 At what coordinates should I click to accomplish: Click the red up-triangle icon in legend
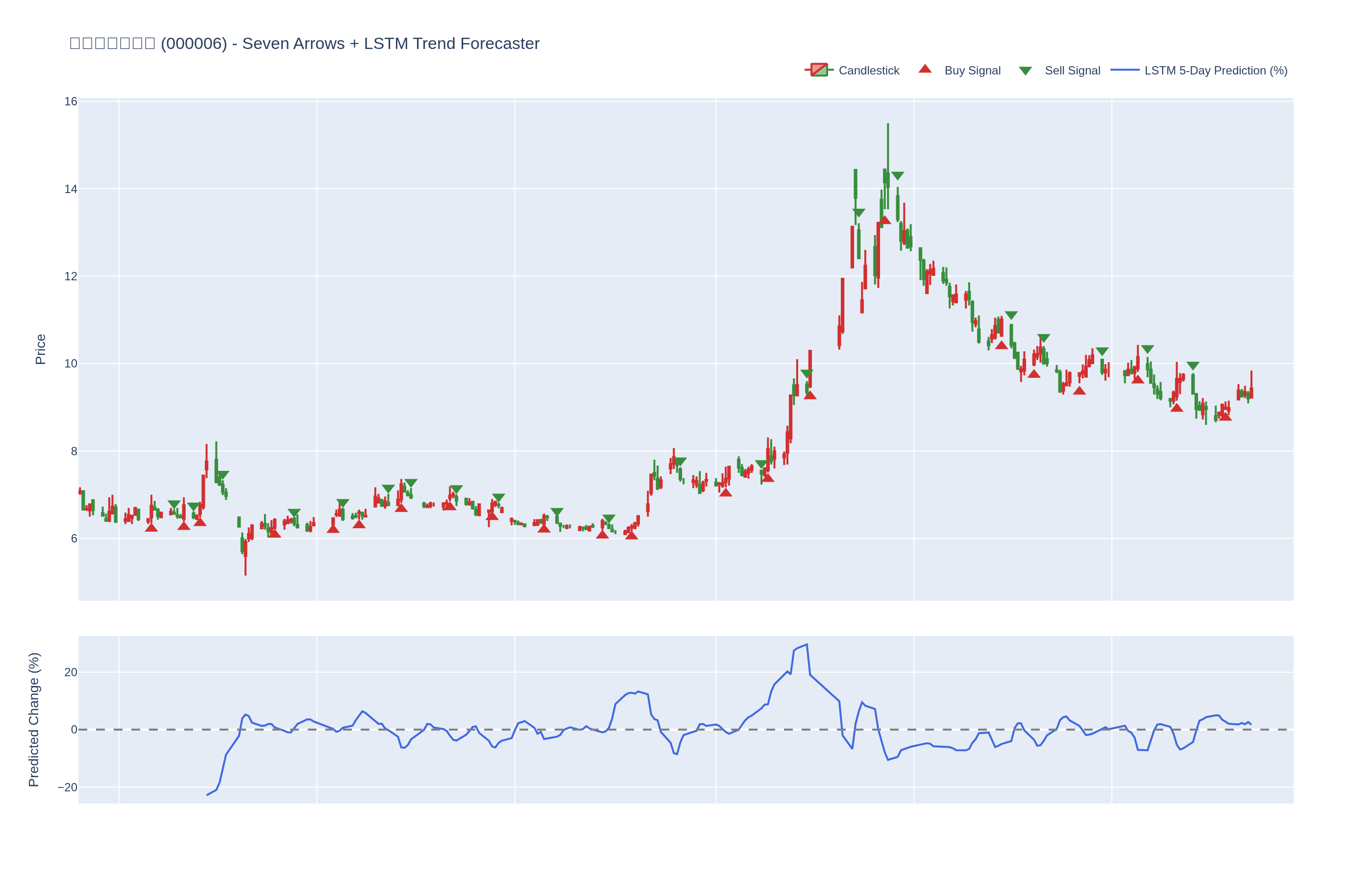click(925, 69)
